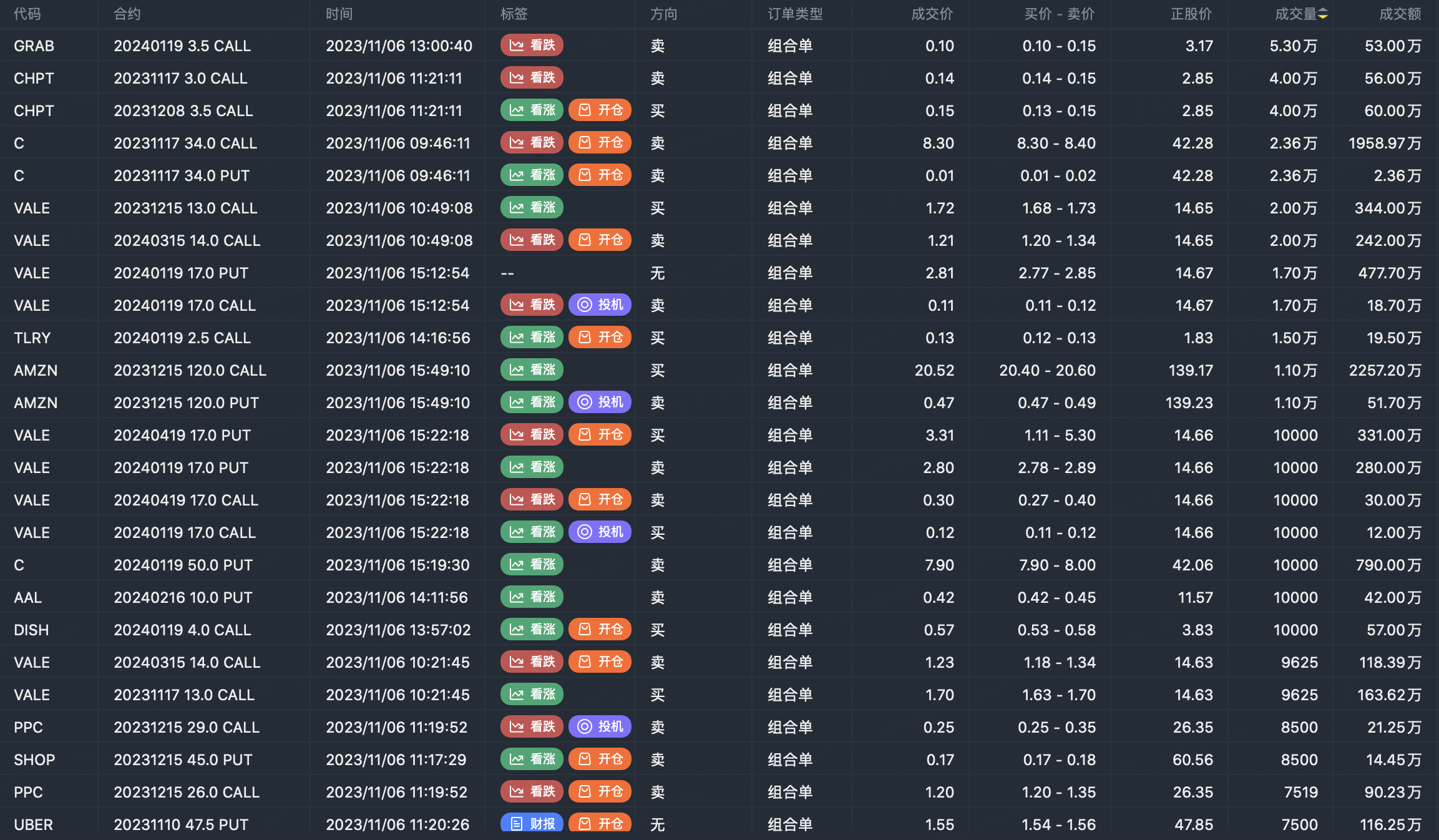Click the 正股价 column header
The image size is (1439, 840).
point(1191,14)
